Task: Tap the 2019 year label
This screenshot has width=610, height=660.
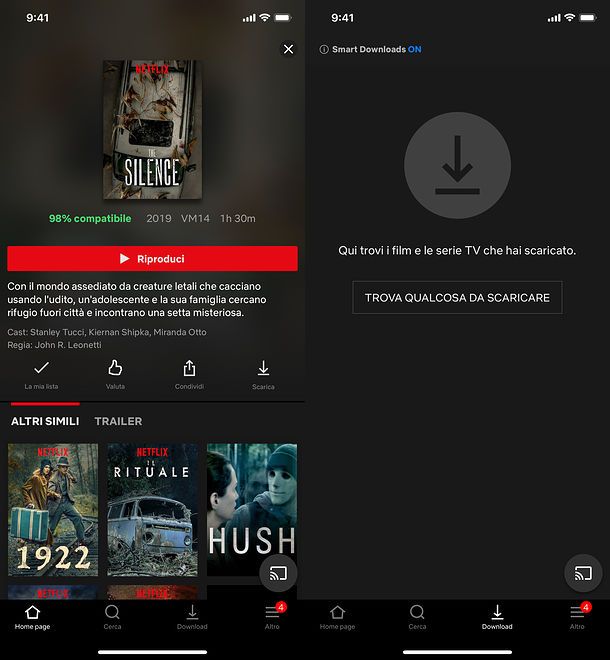Action: click(x=159, y=218)
